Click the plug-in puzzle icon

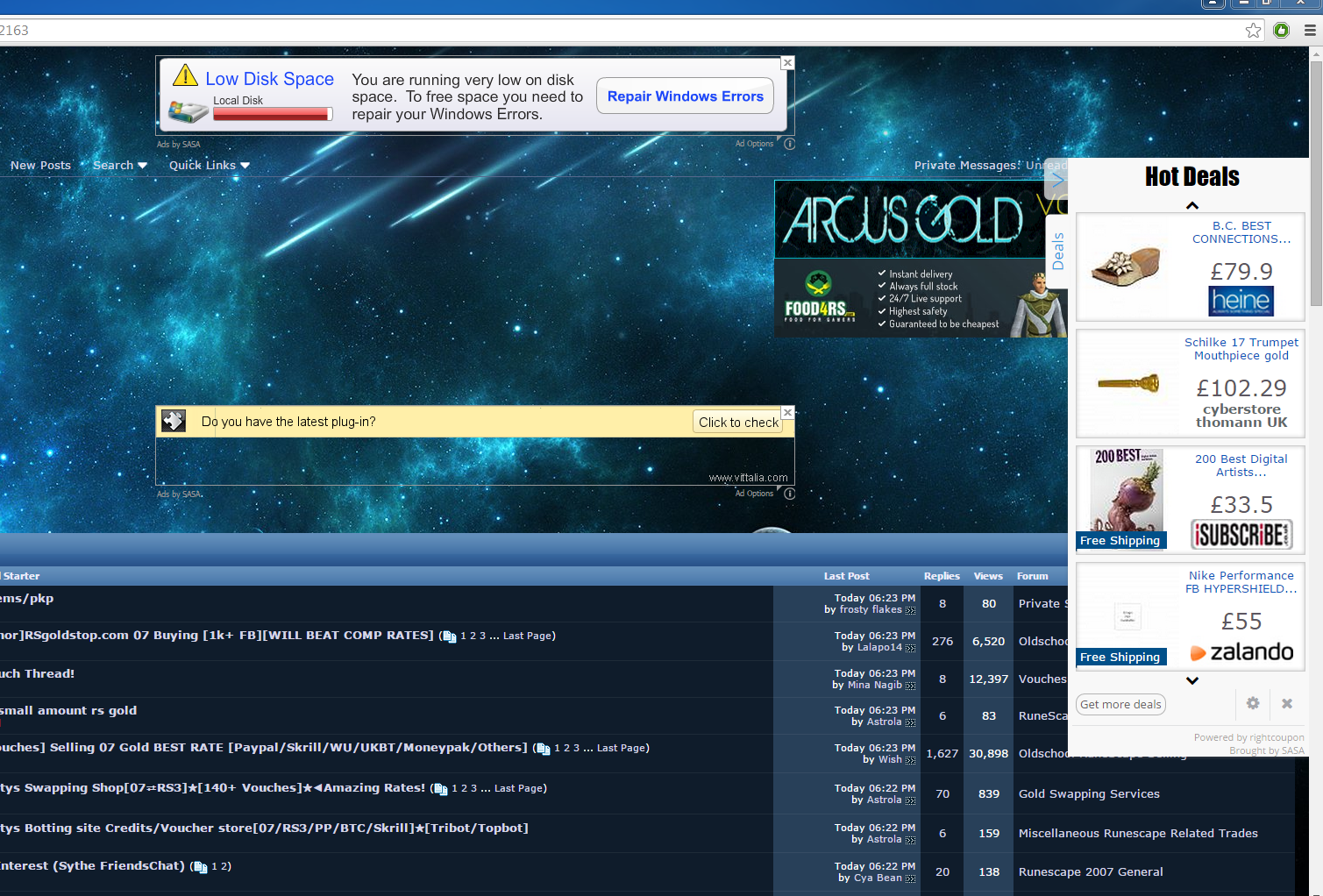pos(174,421)
